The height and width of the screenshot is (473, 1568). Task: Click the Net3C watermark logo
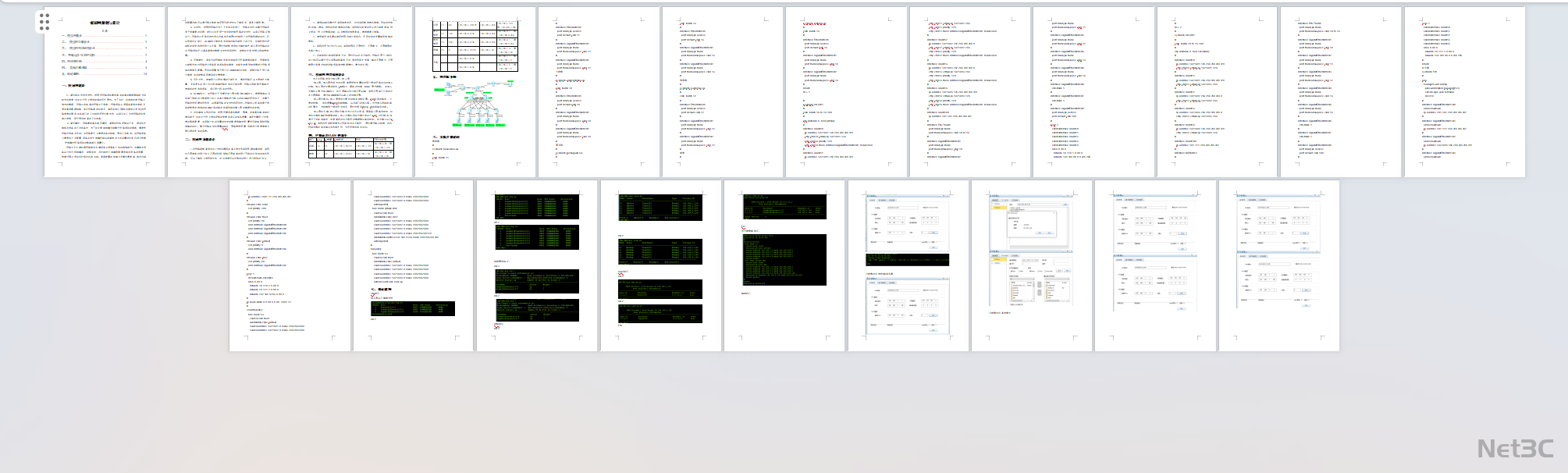click(1515, 449)
